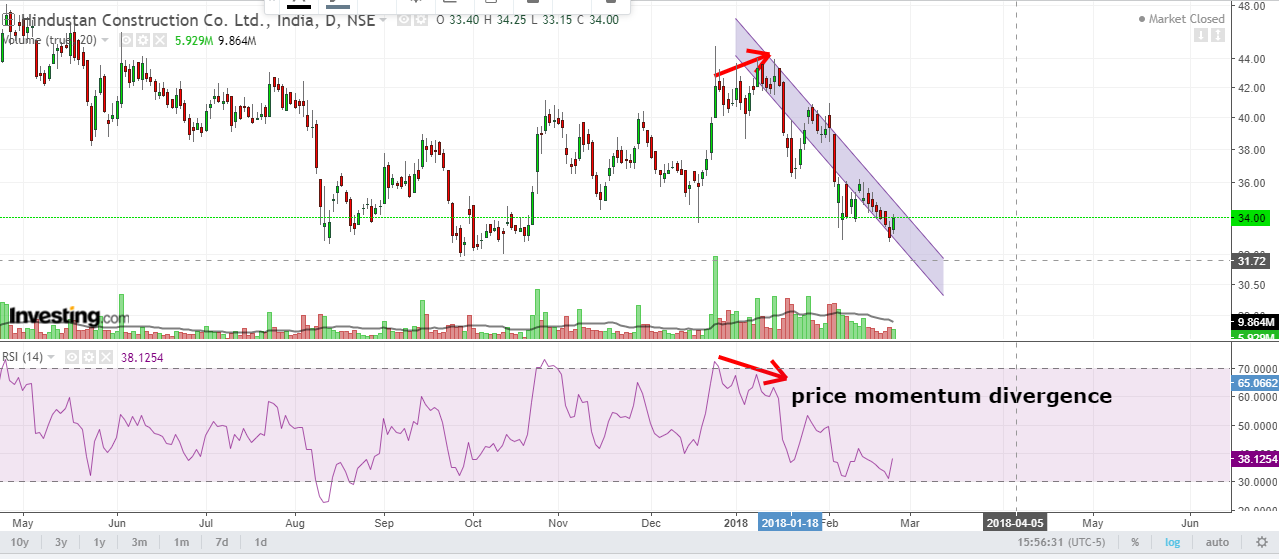This screenshot has width=1279, height=559.
Task: Click the auto scale button
Action: pyautogui.click(x=1217, y=542)
